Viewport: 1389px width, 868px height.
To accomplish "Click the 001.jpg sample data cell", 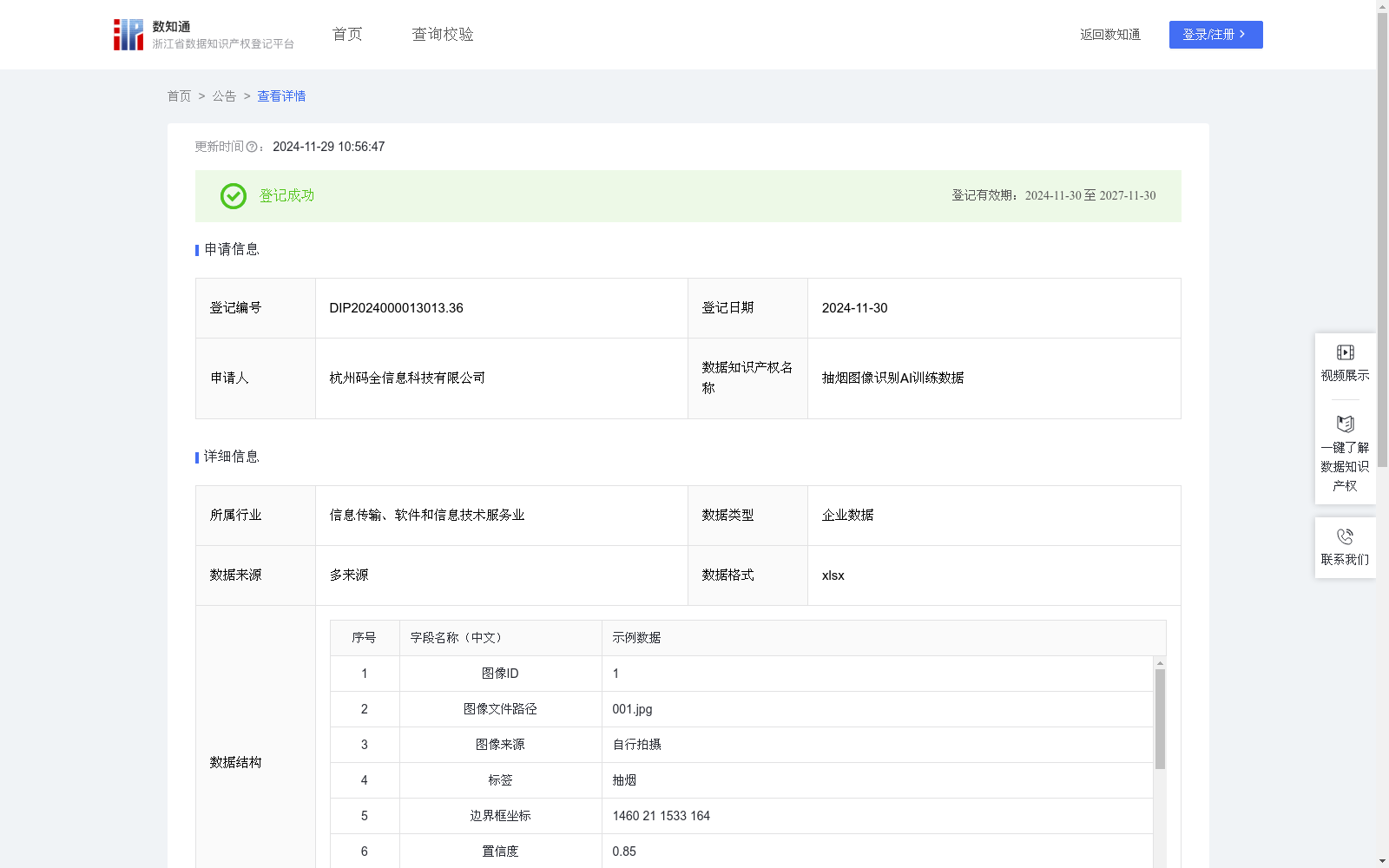I will point(631,708).
